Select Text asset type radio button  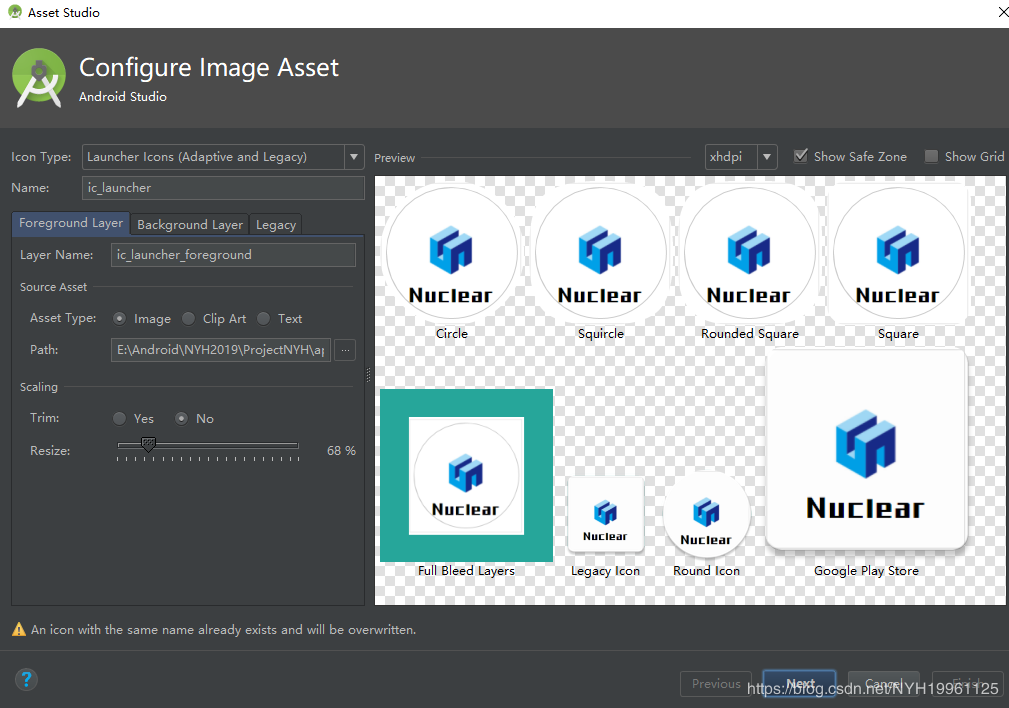(264, 319)
